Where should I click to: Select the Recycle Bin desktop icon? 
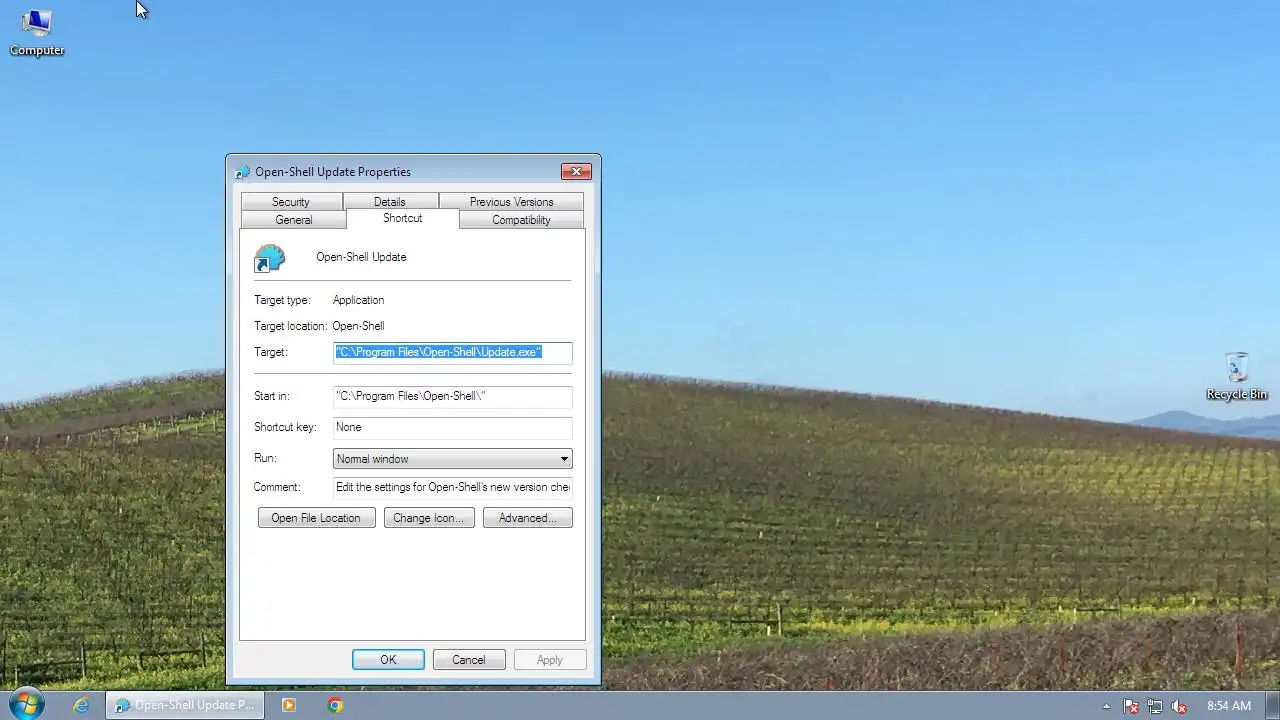[x=1237, y=377]
